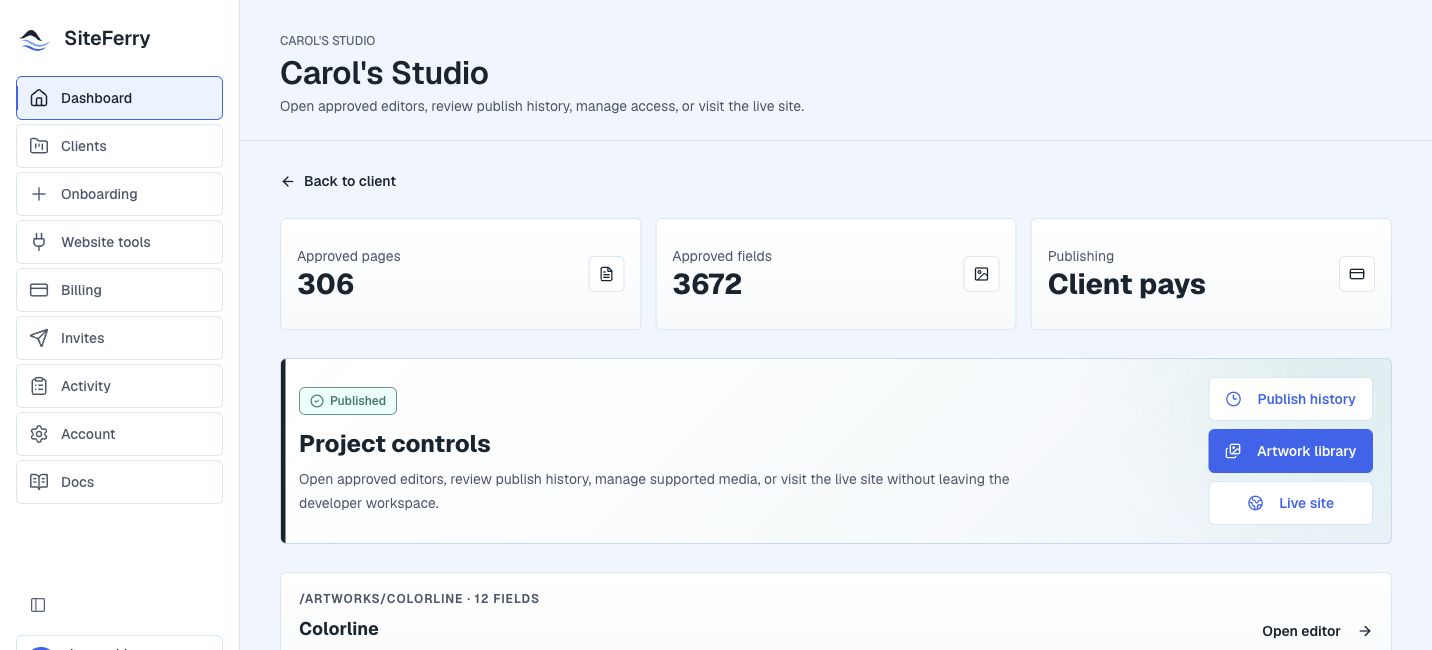Open the Artwork library
Screen dimensions: 1432x650
click(1290, 451)
